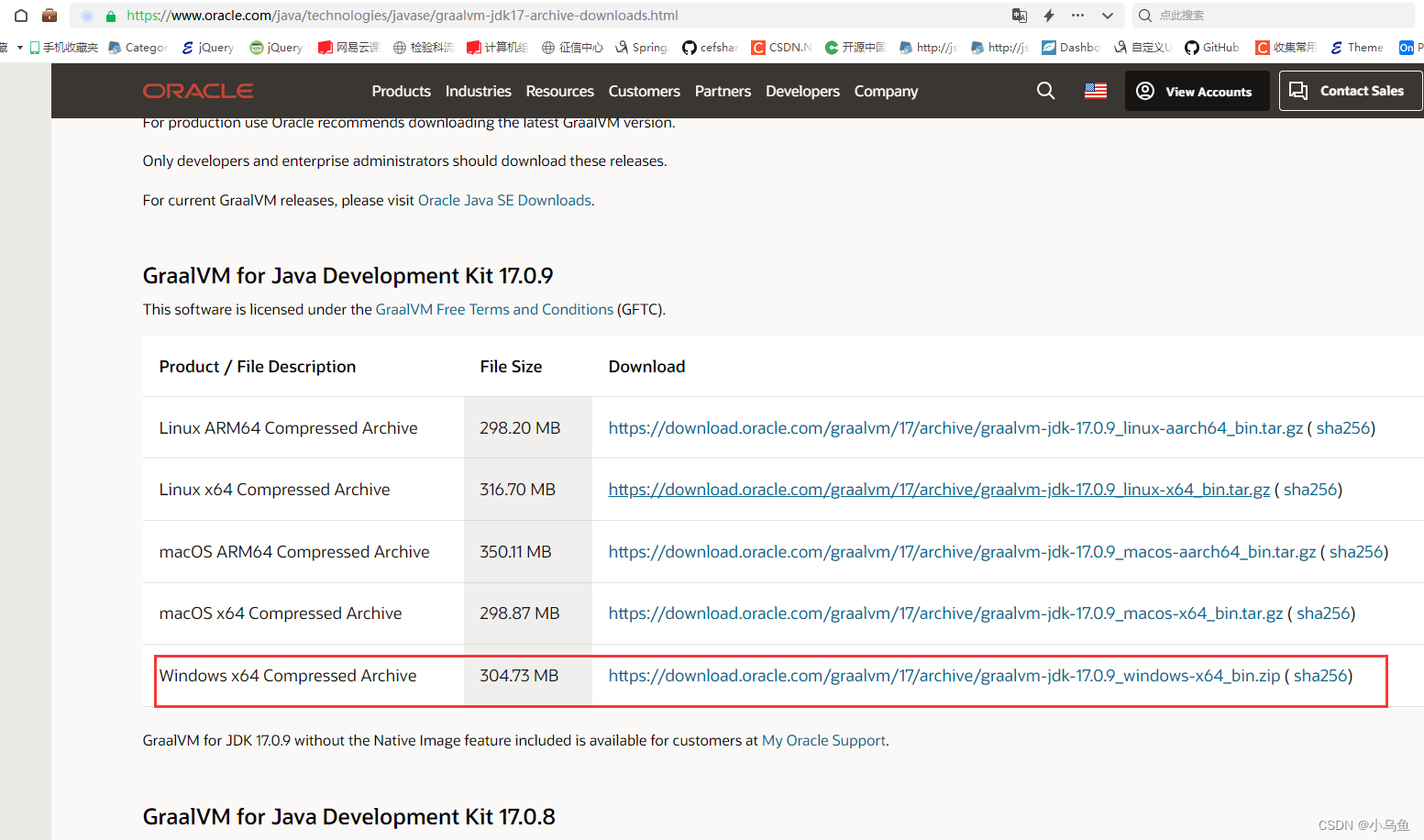The width and height of the screenshot is (1424, 840).
Task: Open GraalVM Free Terms and Conditions link
Action: [x=494, y=309]
